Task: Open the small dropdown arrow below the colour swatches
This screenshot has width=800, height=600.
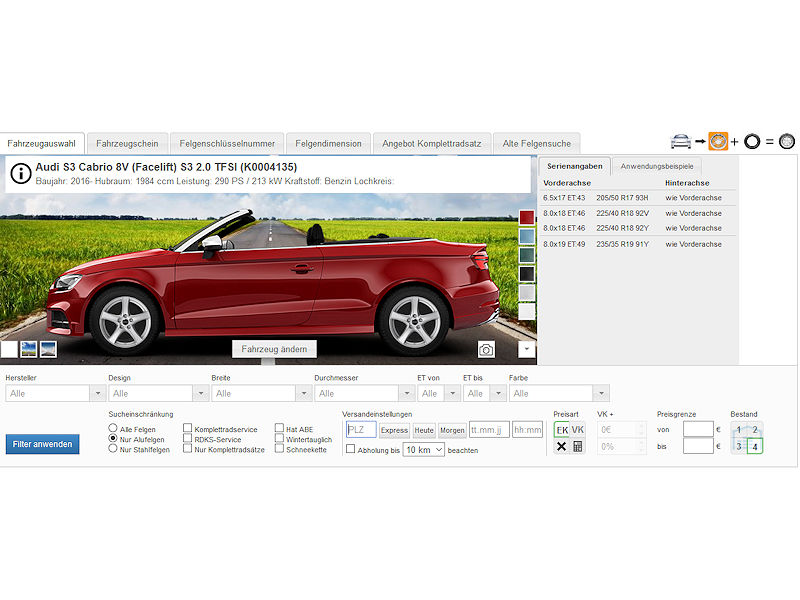Action: click(x=527, y=349)
